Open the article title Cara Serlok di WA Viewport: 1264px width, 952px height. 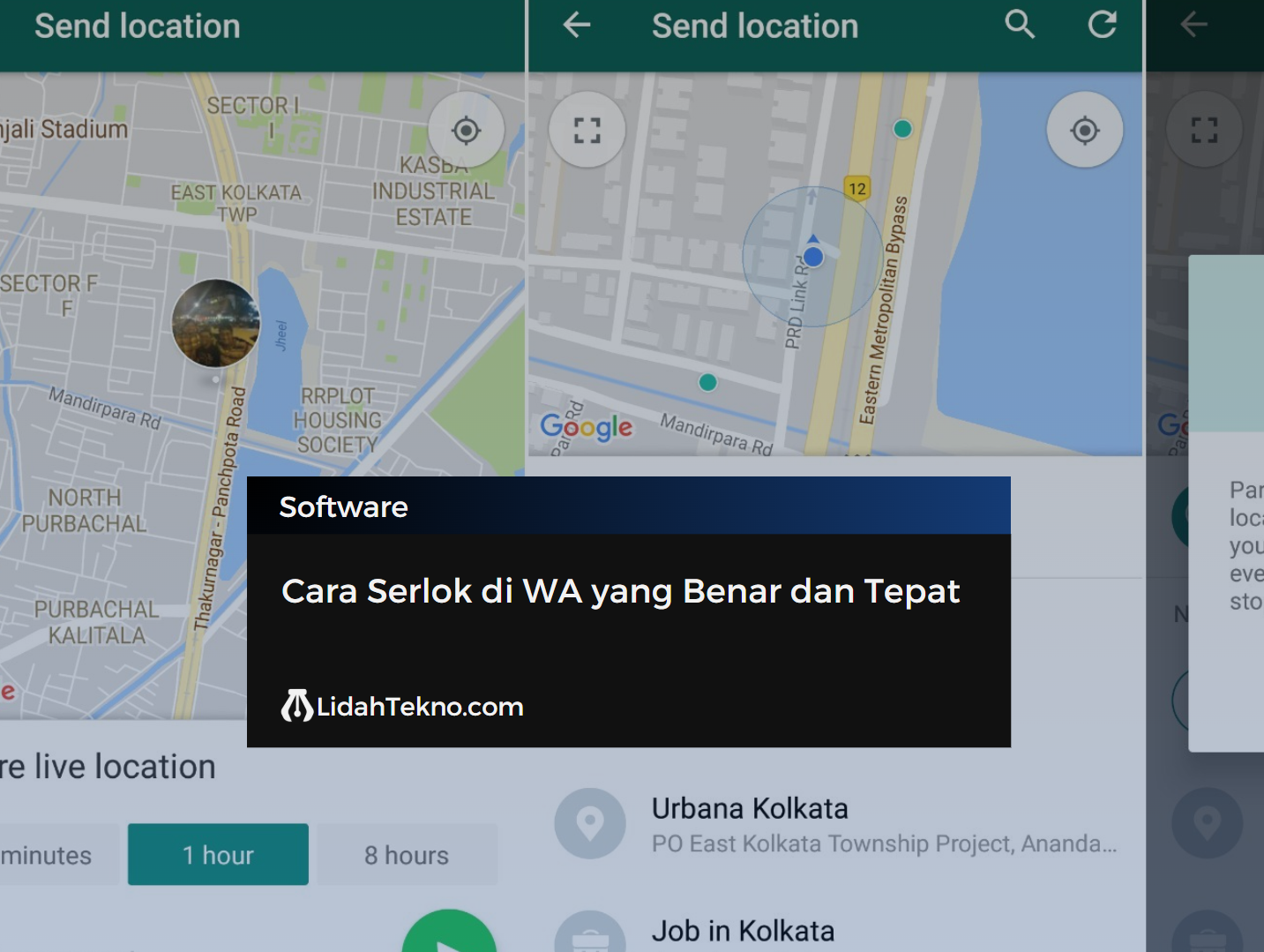tap(620, 591)
